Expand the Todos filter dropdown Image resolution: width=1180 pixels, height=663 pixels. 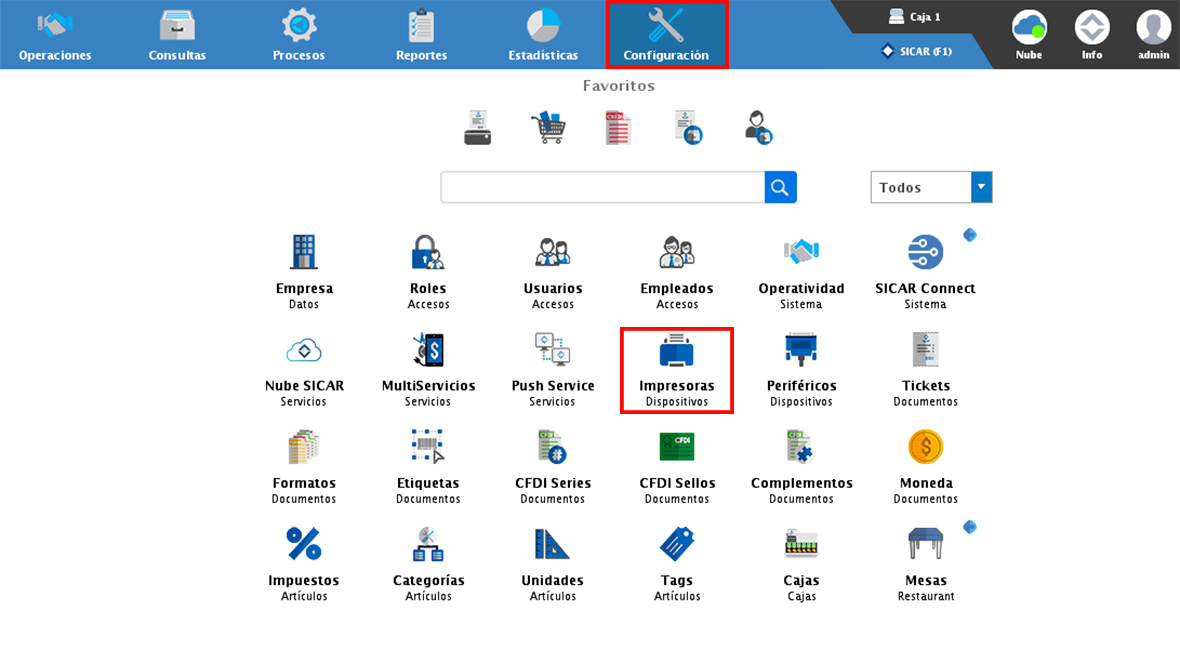[981, 187]
